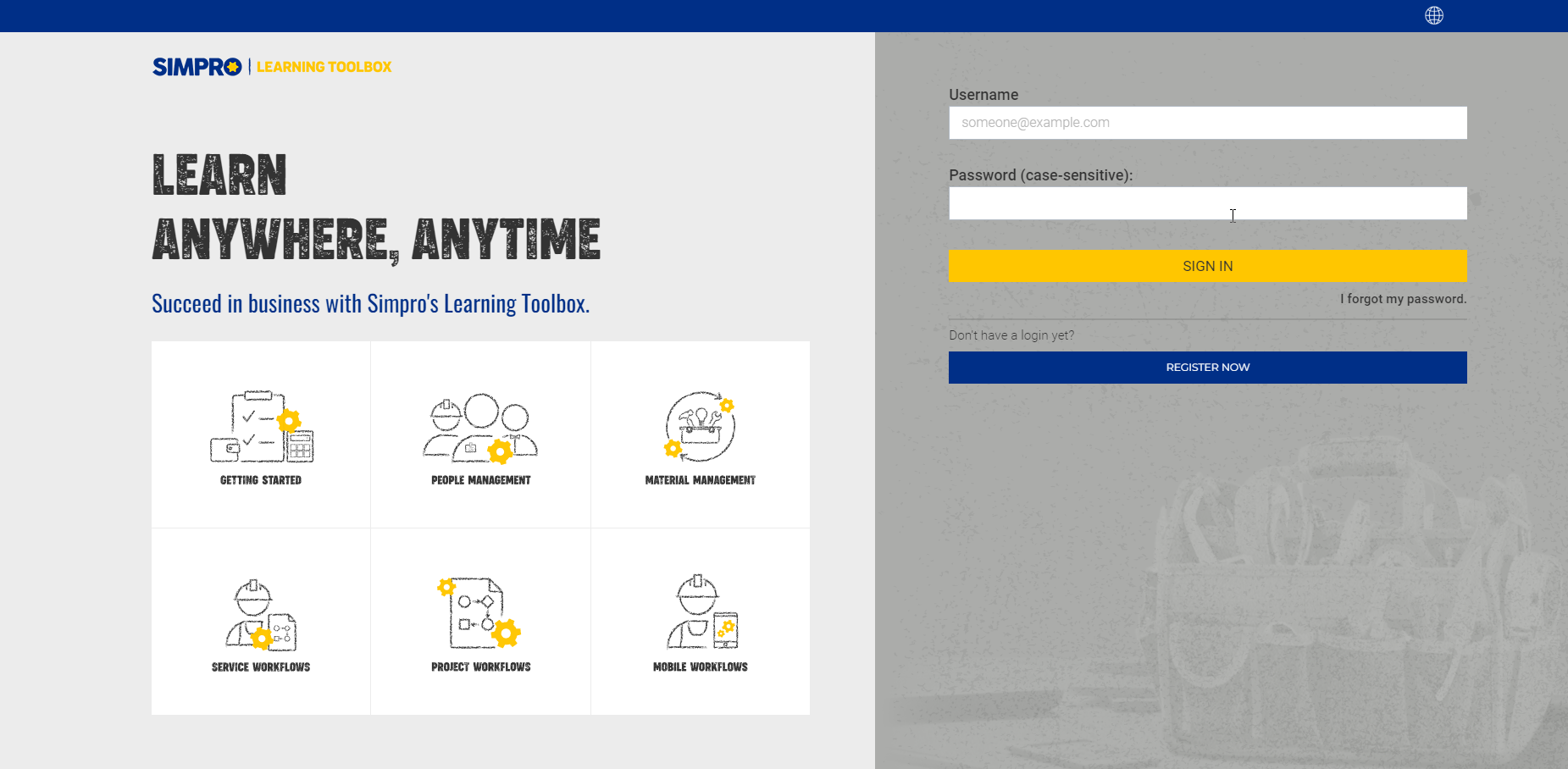
Task: Click the LEARN ANYWHERE, ANYTIME heading
Action: 376,208
